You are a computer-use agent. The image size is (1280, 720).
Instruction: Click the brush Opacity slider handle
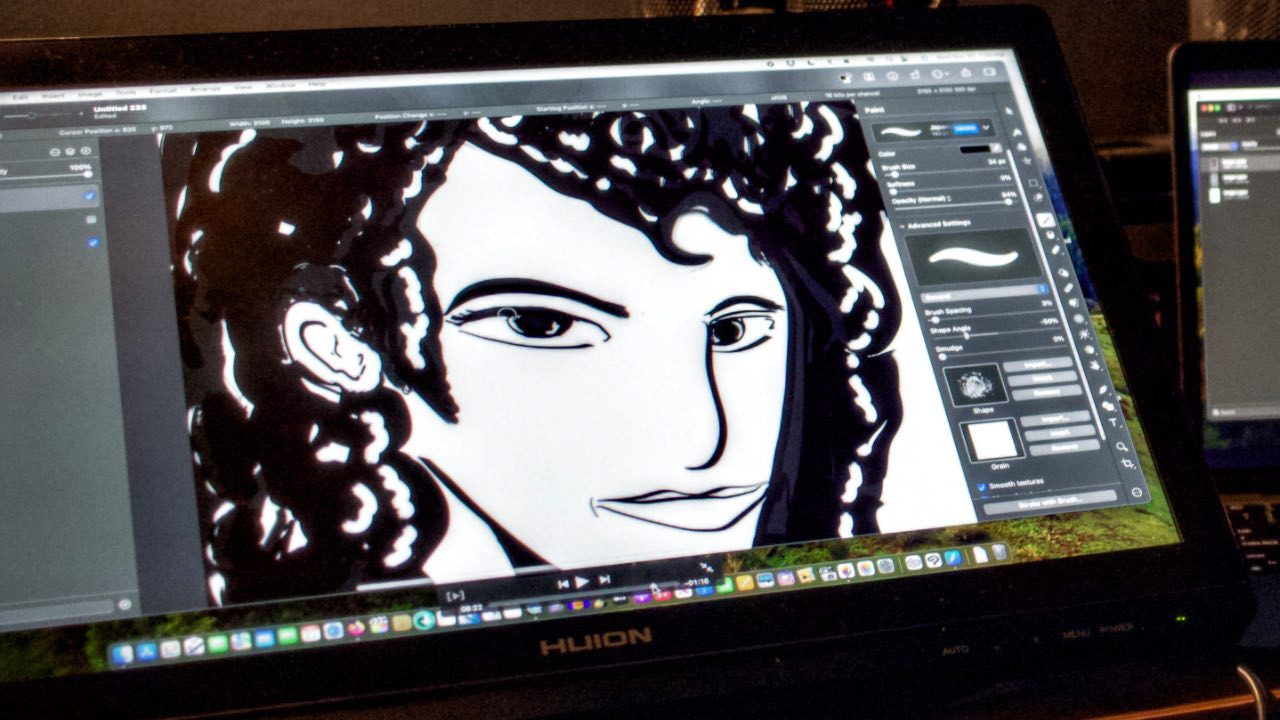click(1011, 204)
